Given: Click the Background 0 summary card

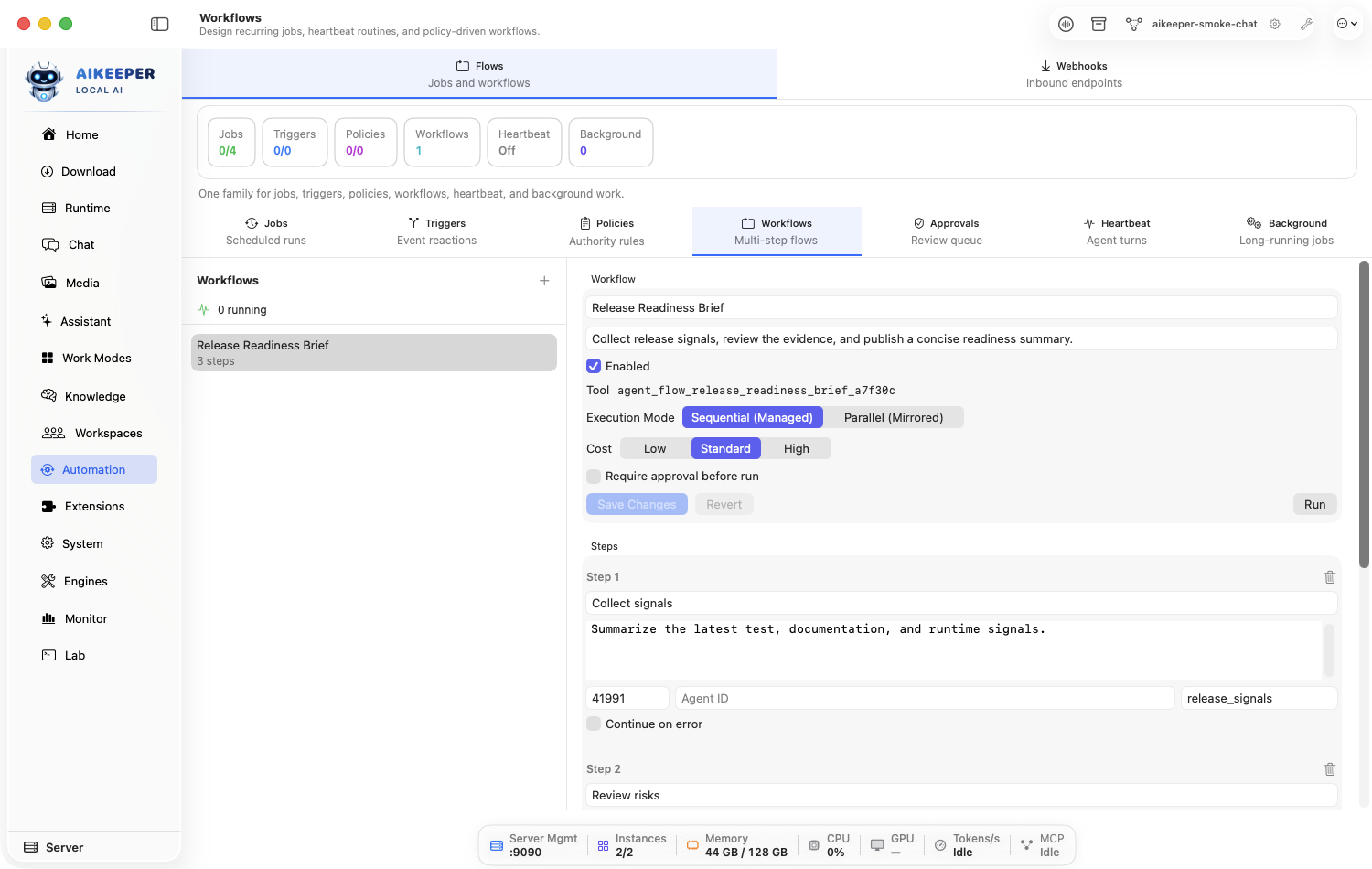Looking at the screenshot, I should [x=610, y=142].
